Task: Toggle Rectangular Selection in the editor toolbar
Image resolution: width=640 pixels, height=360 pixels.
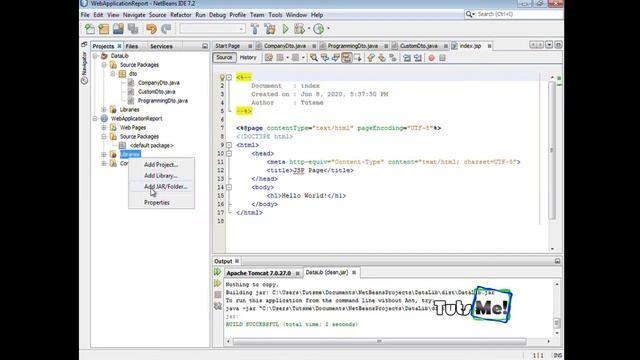Action: pos(358,58)
